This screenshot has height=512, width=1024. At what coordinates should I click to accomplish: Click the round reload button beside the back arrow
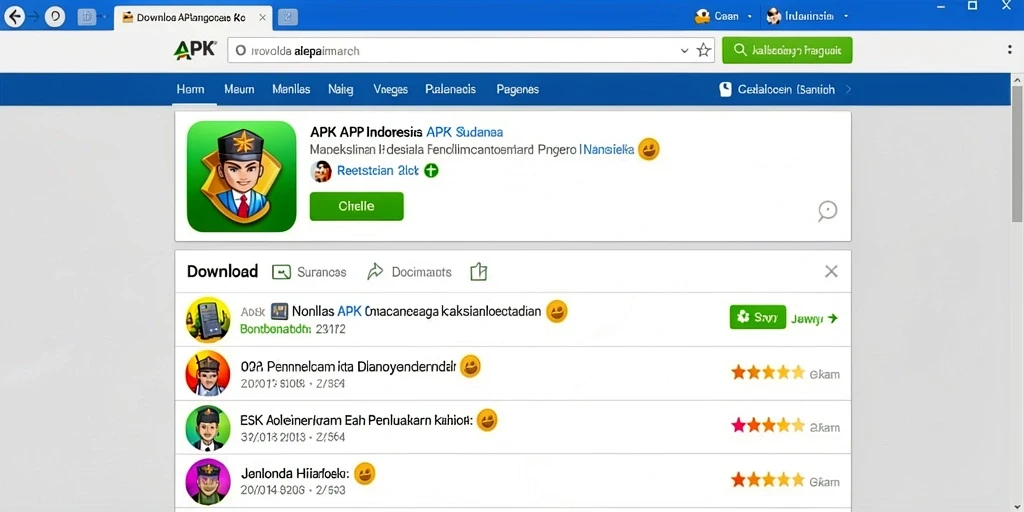(x=54, y=17)
